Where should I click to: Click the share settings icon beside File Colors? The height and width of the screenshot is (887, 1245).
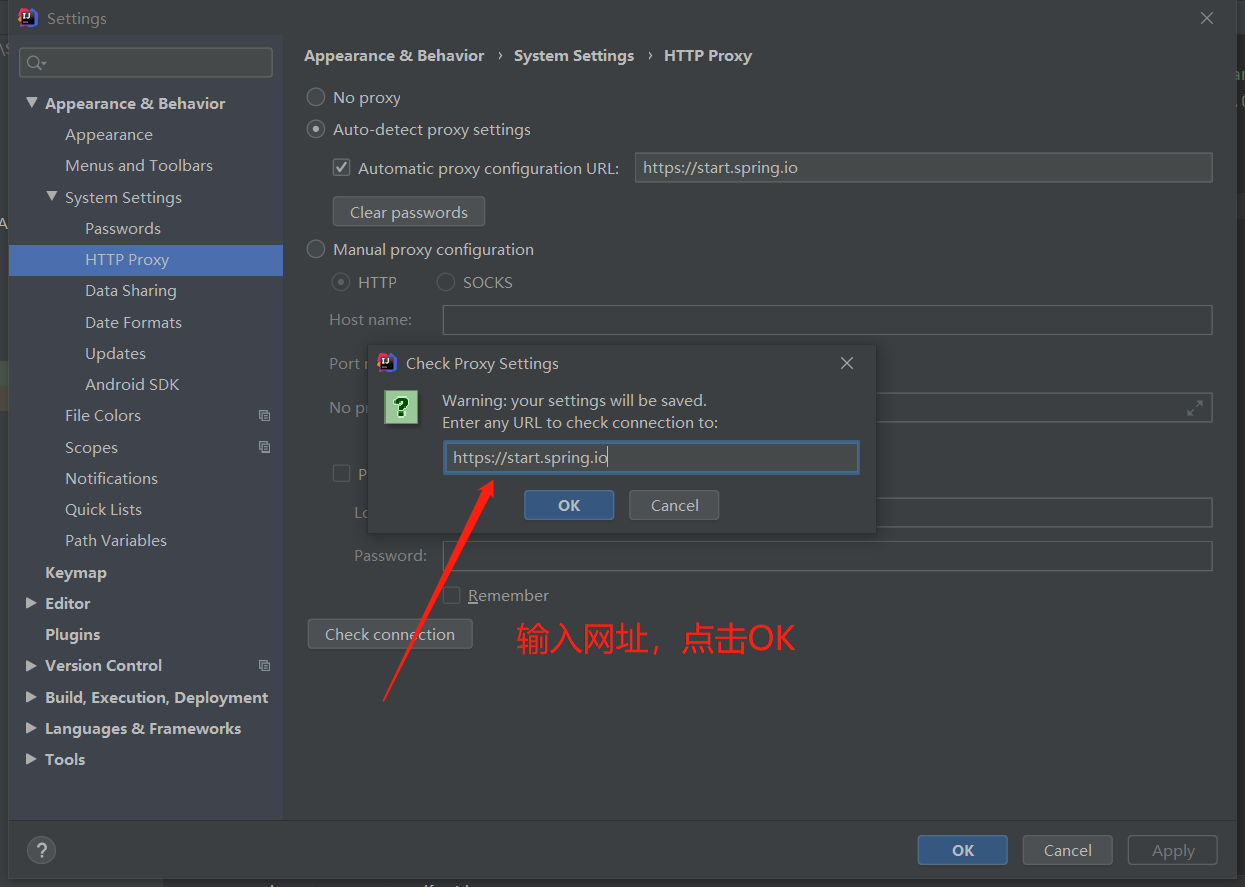[x=264, y=415]
